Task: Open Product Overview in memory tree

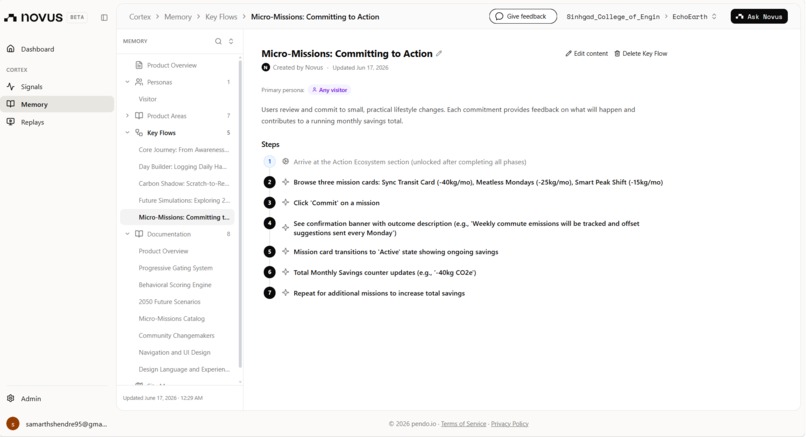Action: [172, 65]
